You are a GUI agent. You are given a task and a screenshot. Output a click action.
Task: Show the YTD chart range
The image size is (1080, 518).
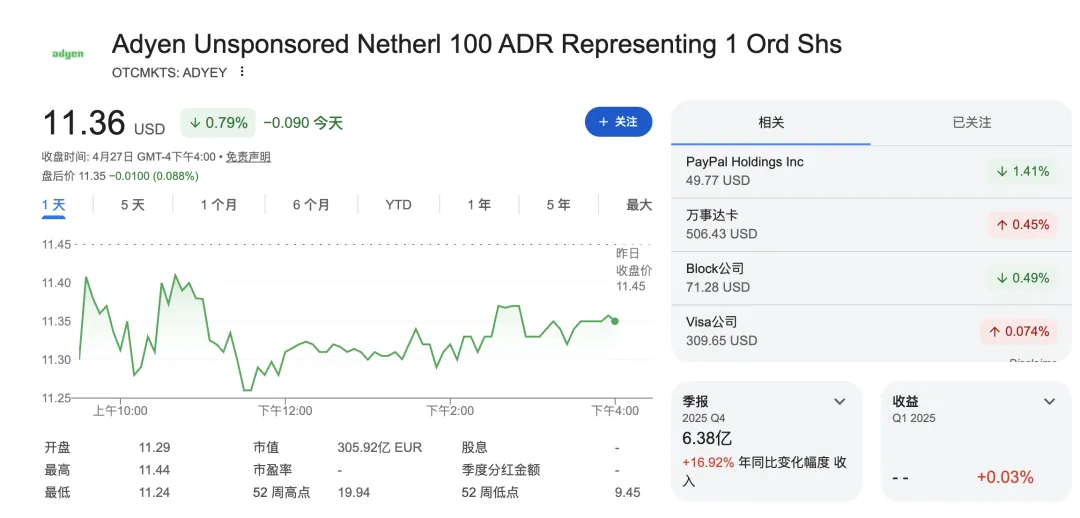click(x=398, y=205)
